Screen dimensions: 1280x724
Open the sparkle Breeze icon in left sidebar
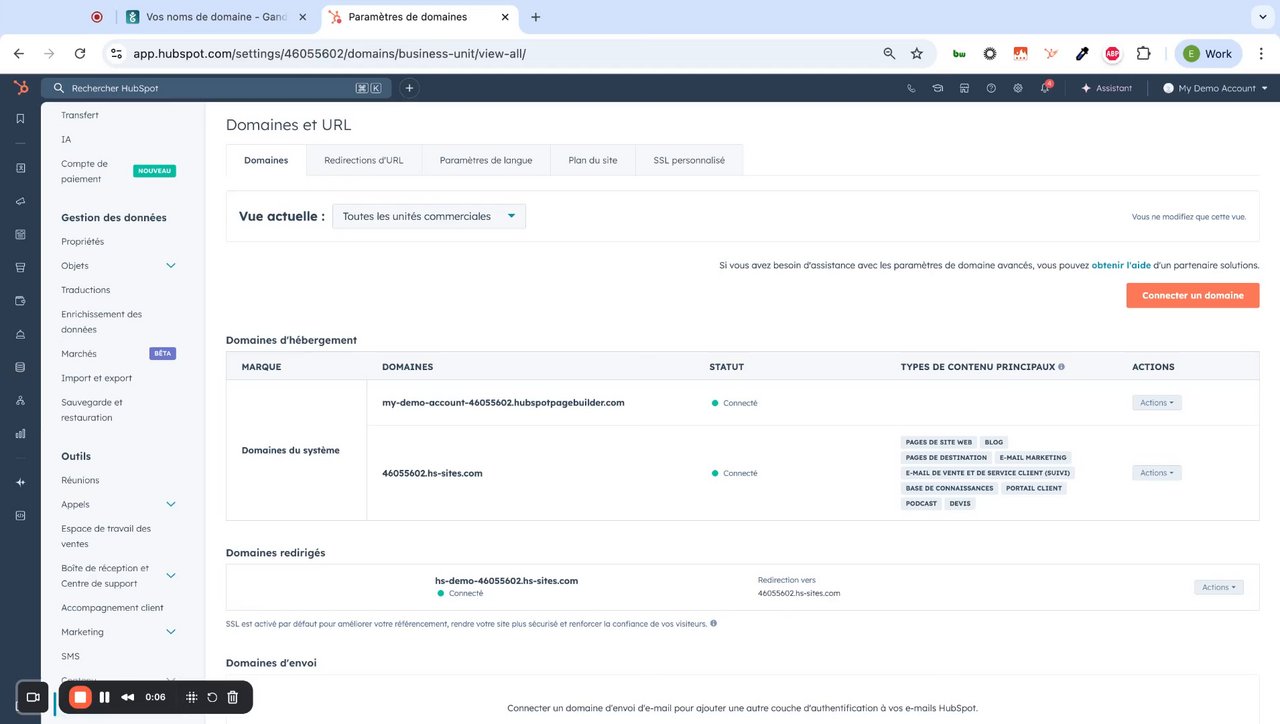pos(20,482)
